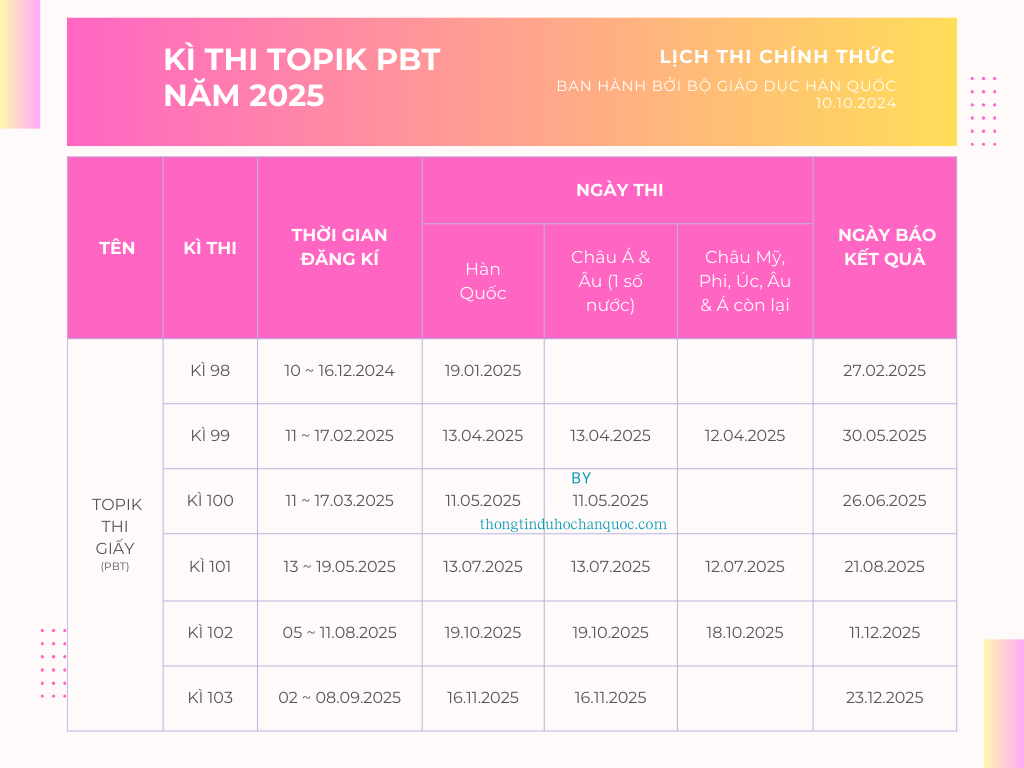
Task: Select the "TOPIK THI GIẤY" name cell
Action: point(115,527)
